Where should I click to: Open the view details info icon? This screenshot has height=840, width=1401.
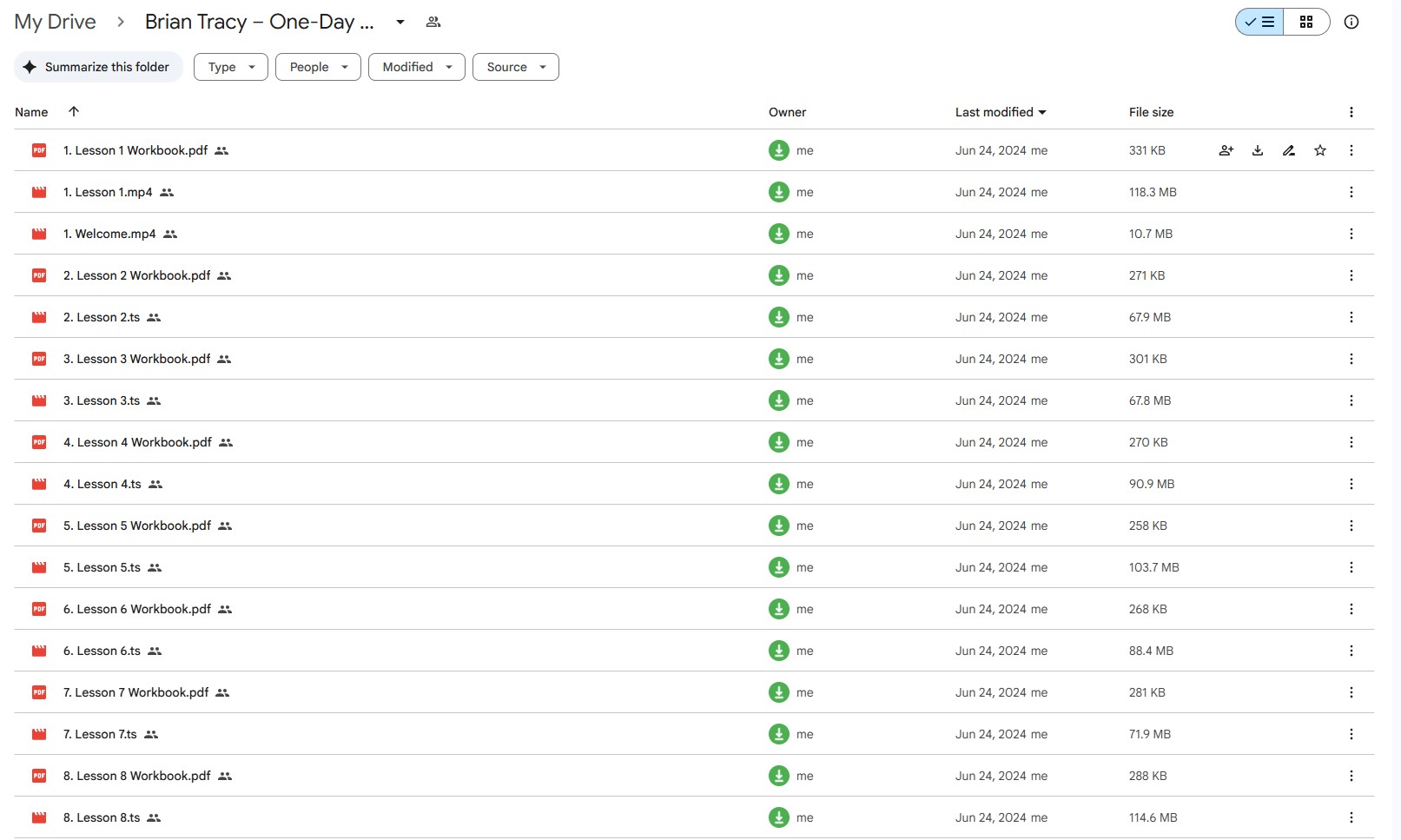coord(1351,22)
